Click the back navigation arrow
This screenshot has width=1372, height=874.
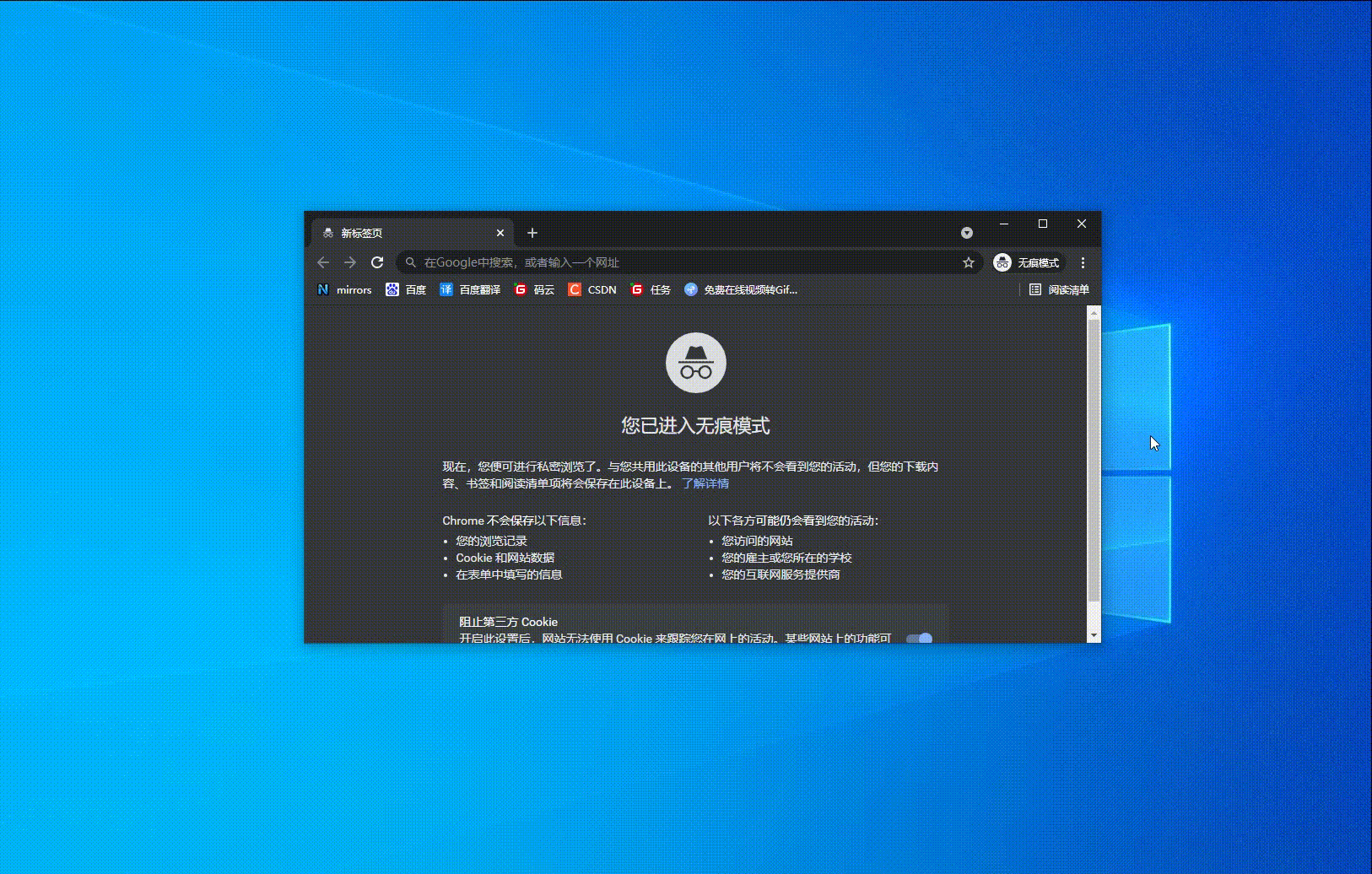point(323,262)
